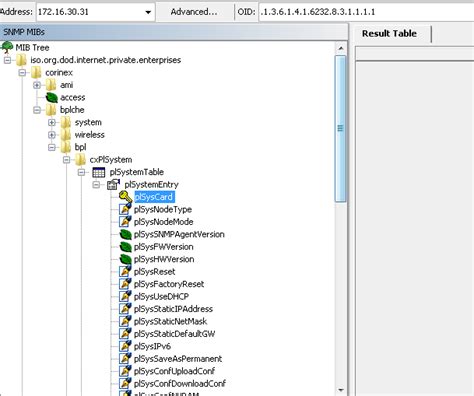
Task: Click the folder icon beside iso.org.dod.internet.private.enterprises
Action: coord(21,60)
